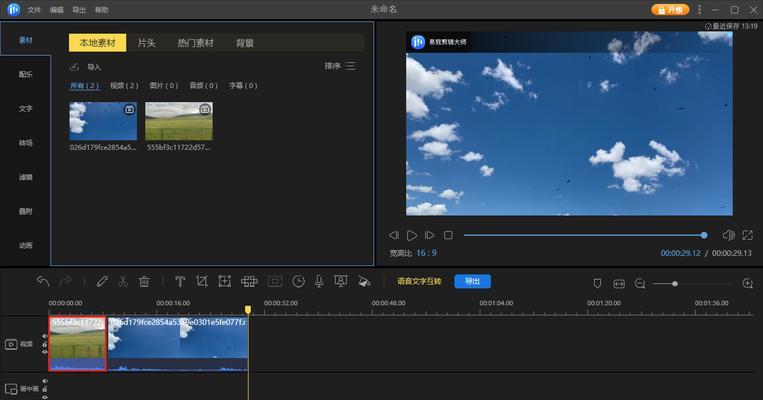The image size is (763, 400).
Task: Toggle the lock on the 画中画 track
Action: pyautogui.click(x=45, y=389)
